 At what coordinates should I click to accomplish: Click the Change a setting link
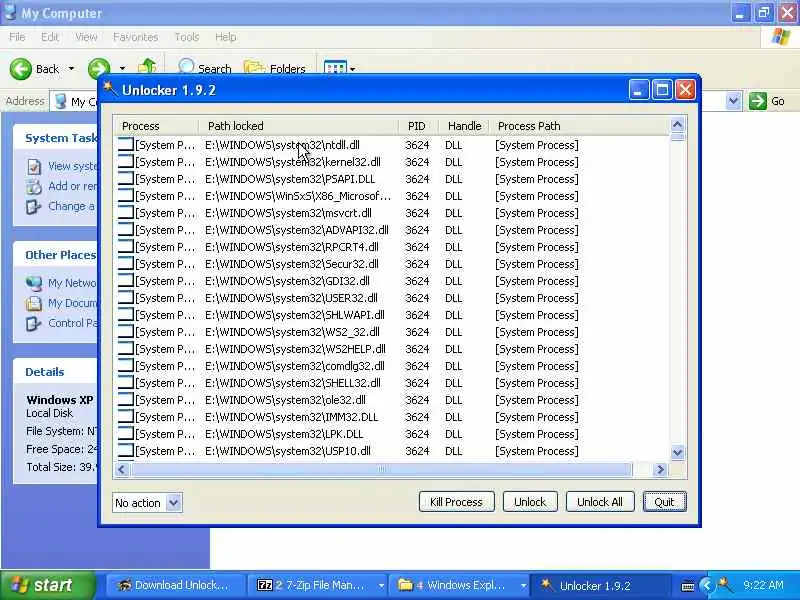(x=71, y=206)
